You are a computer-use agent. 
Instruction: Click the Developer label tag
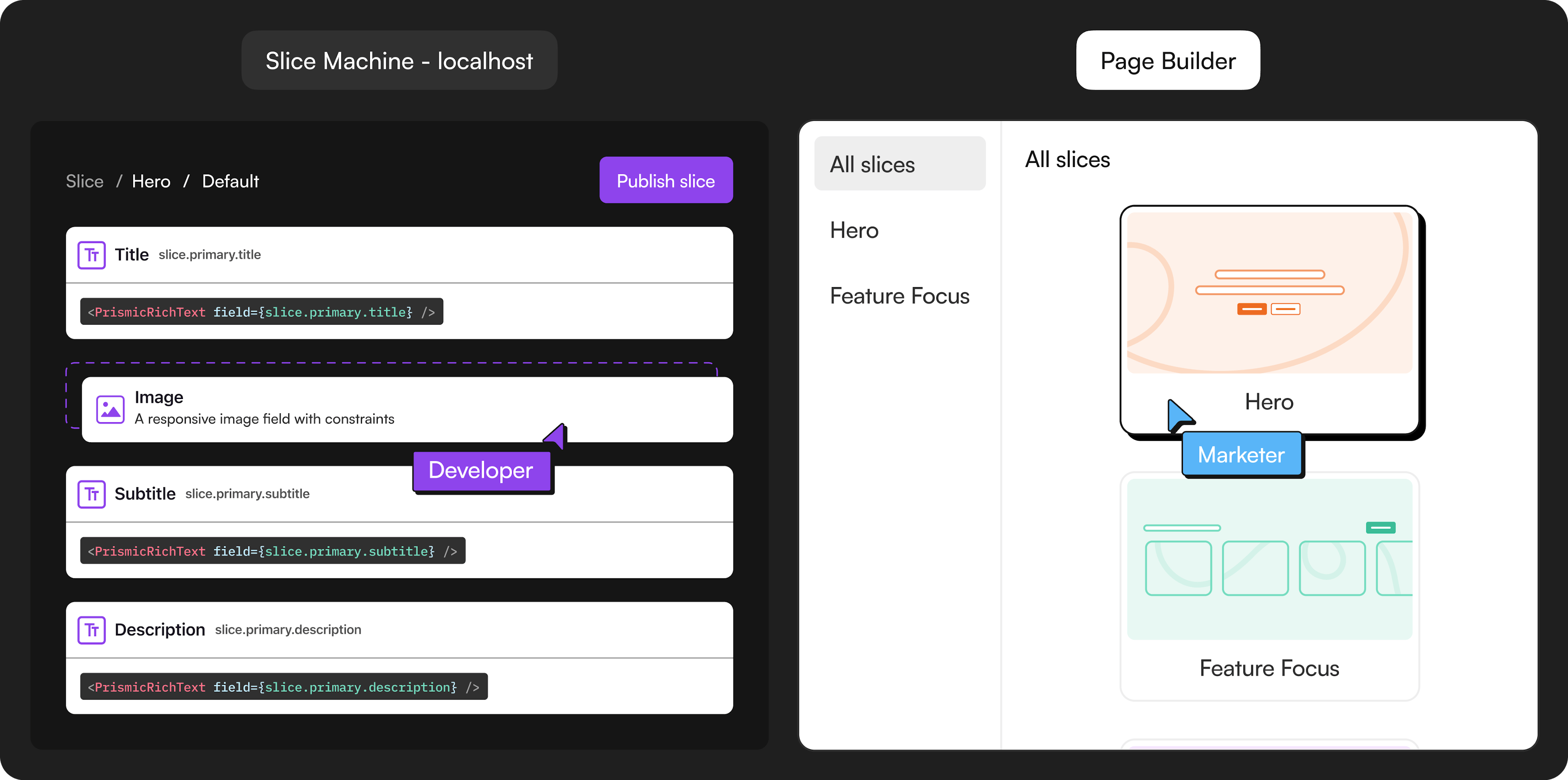click(481, 471)
